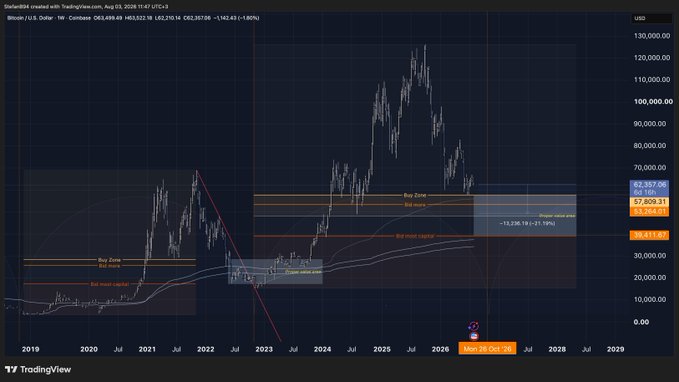Click the 0.00 price axis label
Screen dimensions: 679x382
click(x=641, y=322)
